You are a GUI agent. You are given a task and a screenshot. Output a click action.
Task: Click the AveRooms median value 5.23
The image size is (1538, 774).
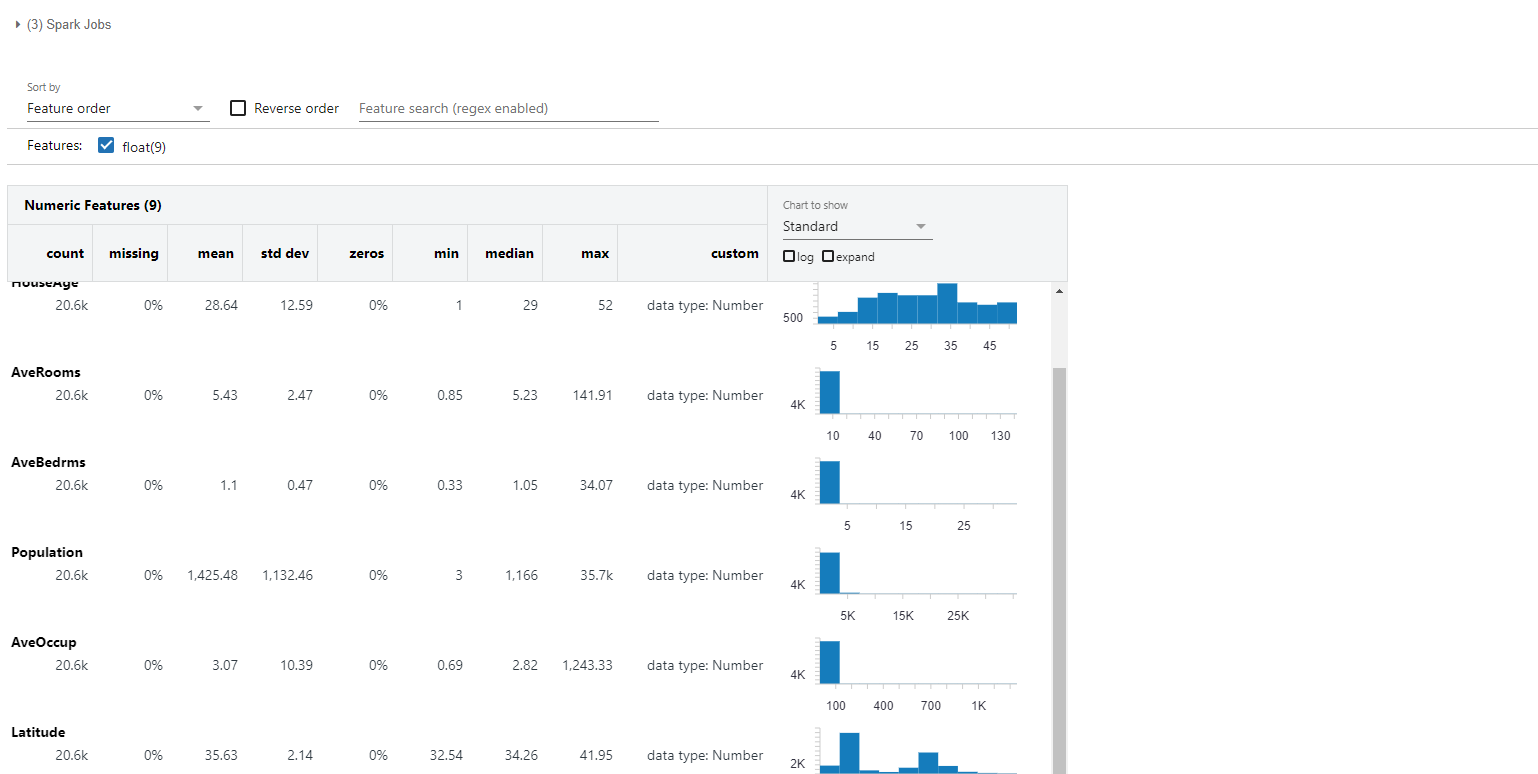pyautogui.click(x=524, y=395)
